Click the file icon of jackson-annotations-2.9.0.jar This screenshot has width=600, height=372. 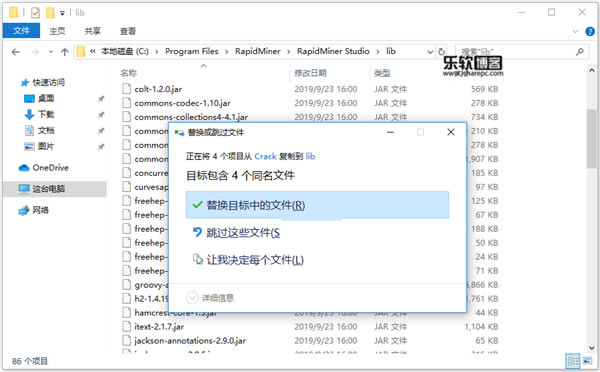point(126,340)
